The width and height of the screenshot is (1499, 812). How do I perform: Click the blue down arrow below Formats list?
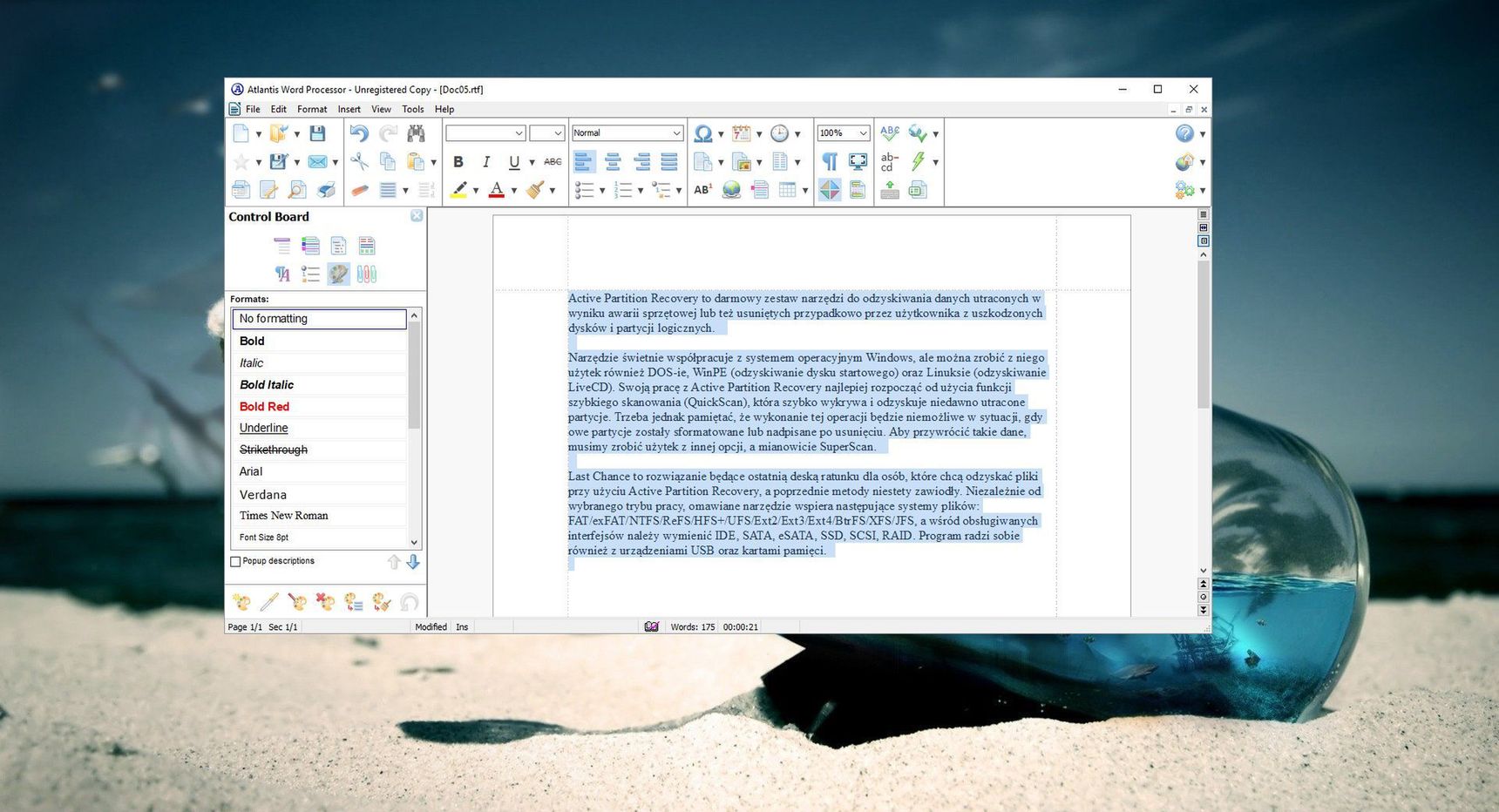(413, 562)
